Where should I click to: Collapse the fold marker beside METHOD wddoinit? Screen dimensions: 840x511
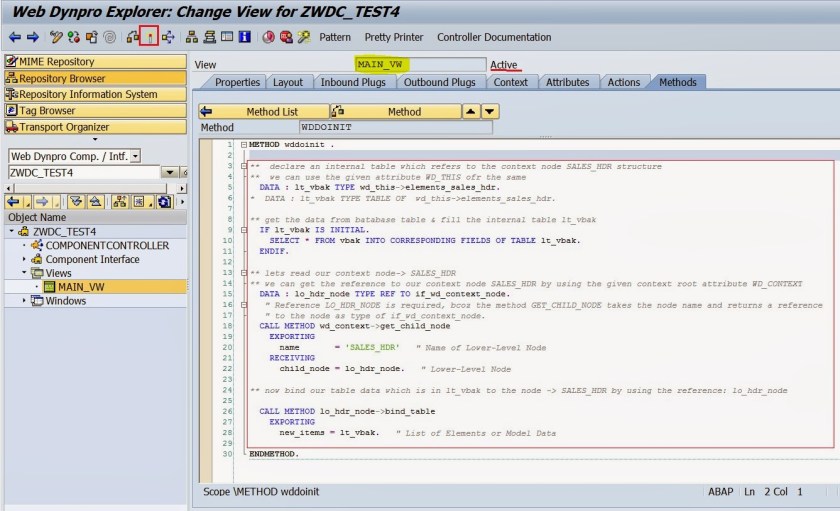pyautogui.click(x=244, y=146)
